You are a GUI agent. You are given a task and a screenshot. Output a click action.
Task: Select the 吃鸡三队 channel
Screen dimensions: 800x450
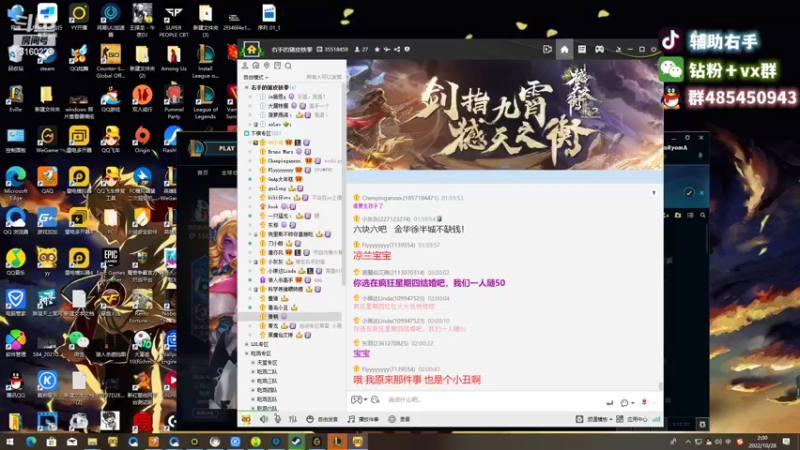[x=267, y=381]
